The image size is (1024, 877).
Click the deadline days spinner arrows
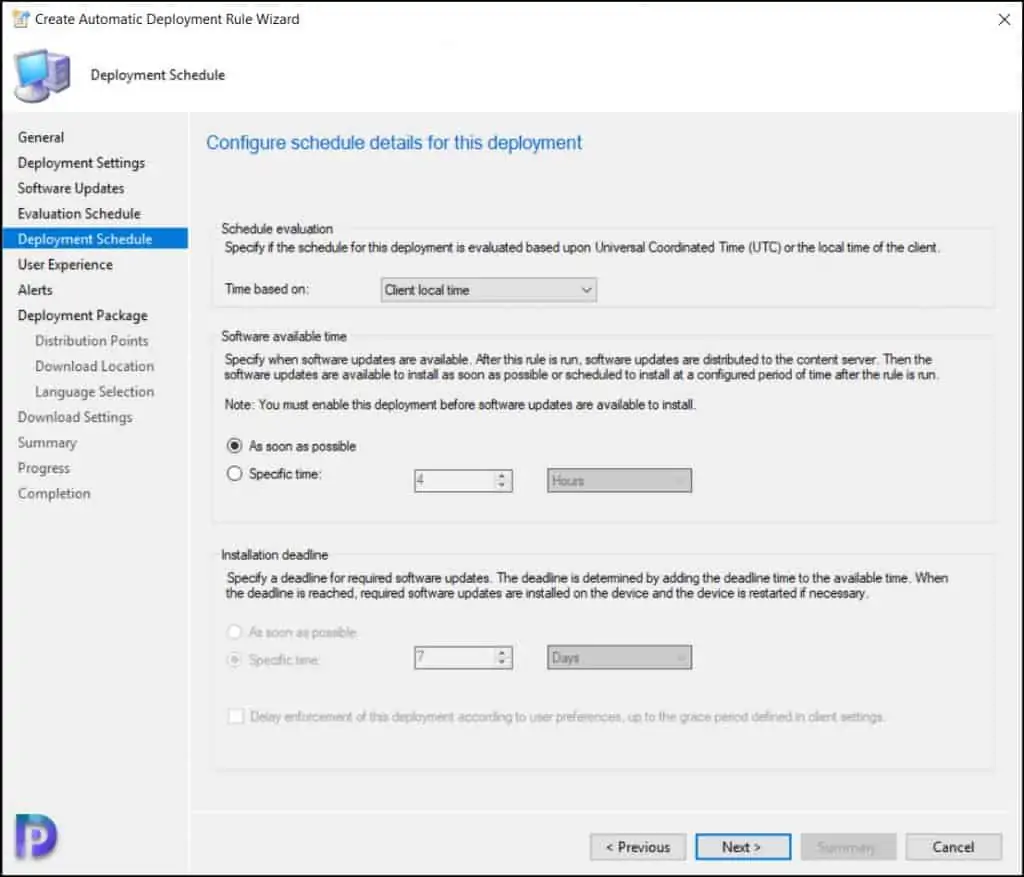click(502, 658)
